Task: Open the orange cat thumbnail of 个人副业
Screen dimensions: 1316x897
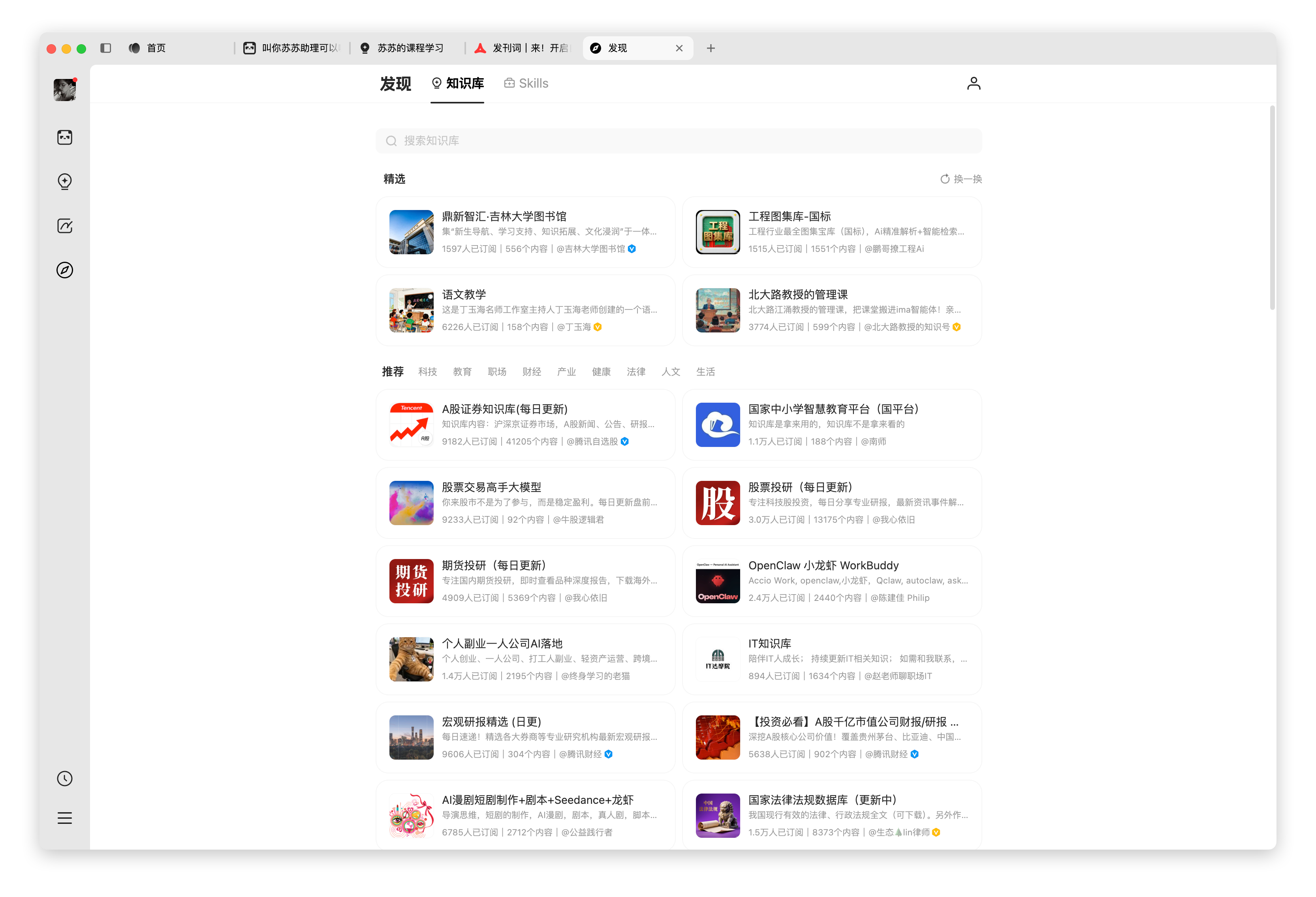Action: [x=411, y=659]
